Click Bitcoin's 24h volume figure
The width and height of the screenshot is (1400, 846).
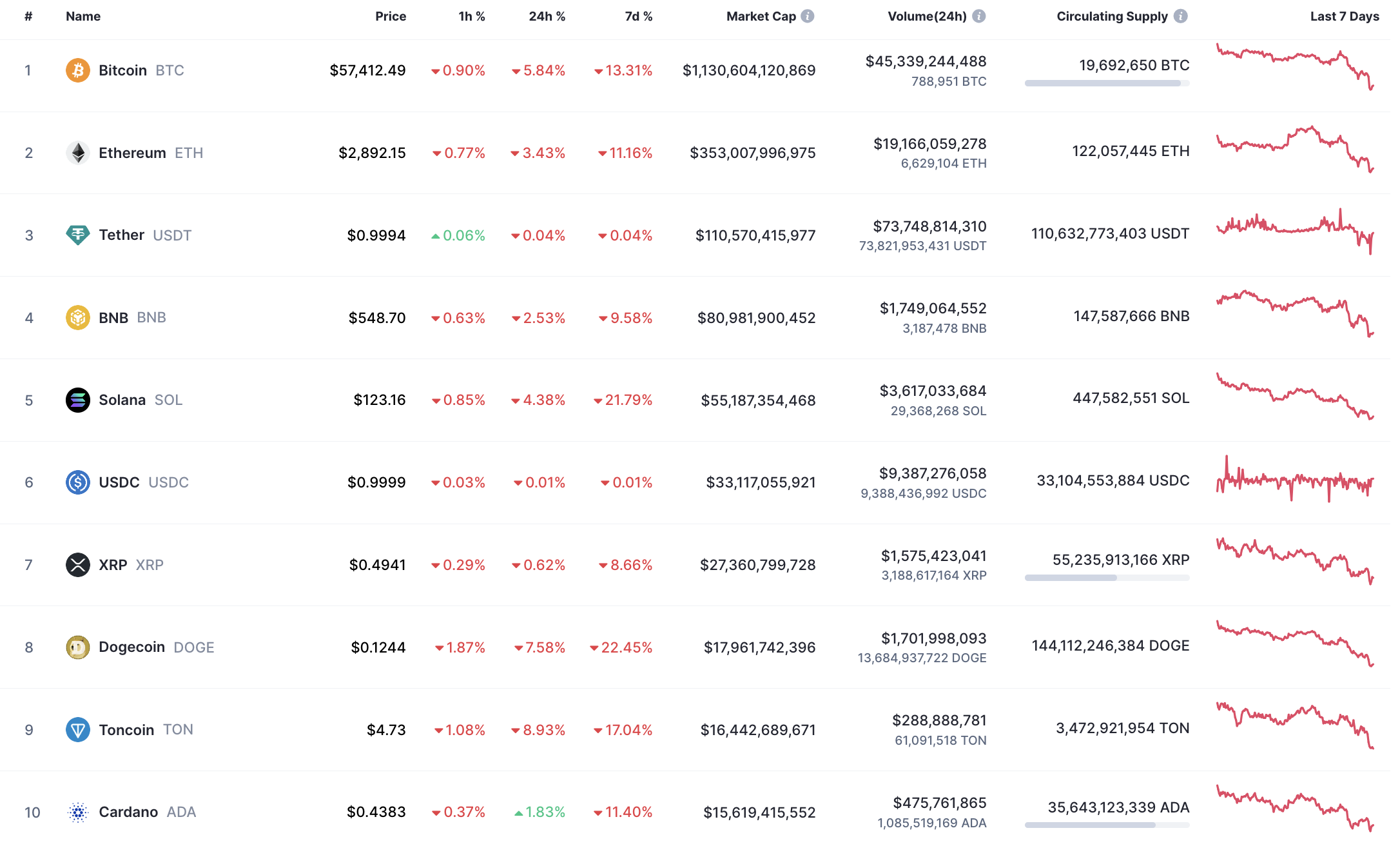(926, 61)
